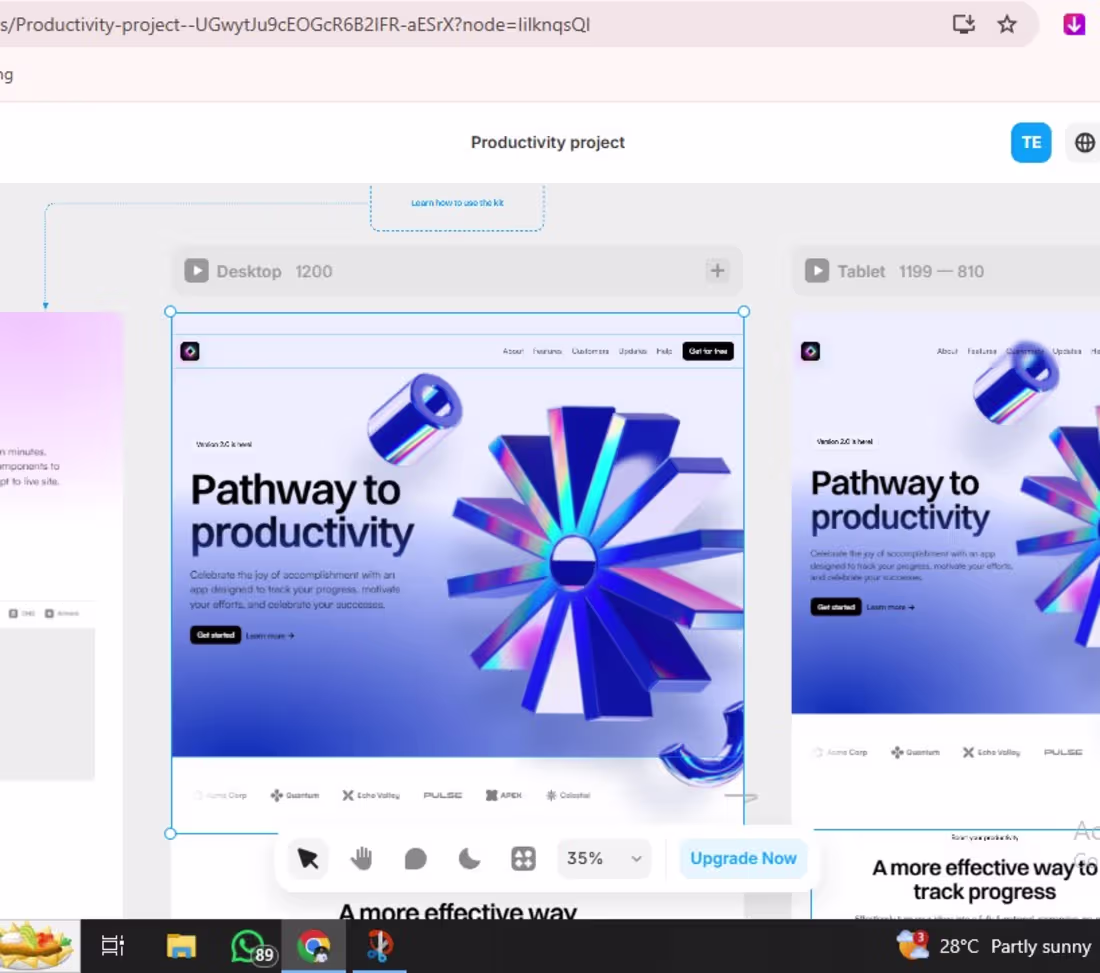Select the cursor tool in the bottom toolbar
This screenshot has width=1100, height=973.
[307, 858]
